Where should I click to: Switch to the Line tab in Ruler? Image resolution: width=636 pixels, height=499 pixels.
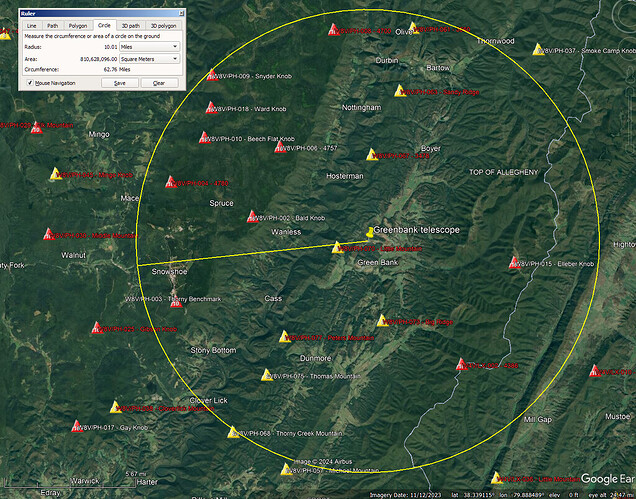click(x=32, y=26)
